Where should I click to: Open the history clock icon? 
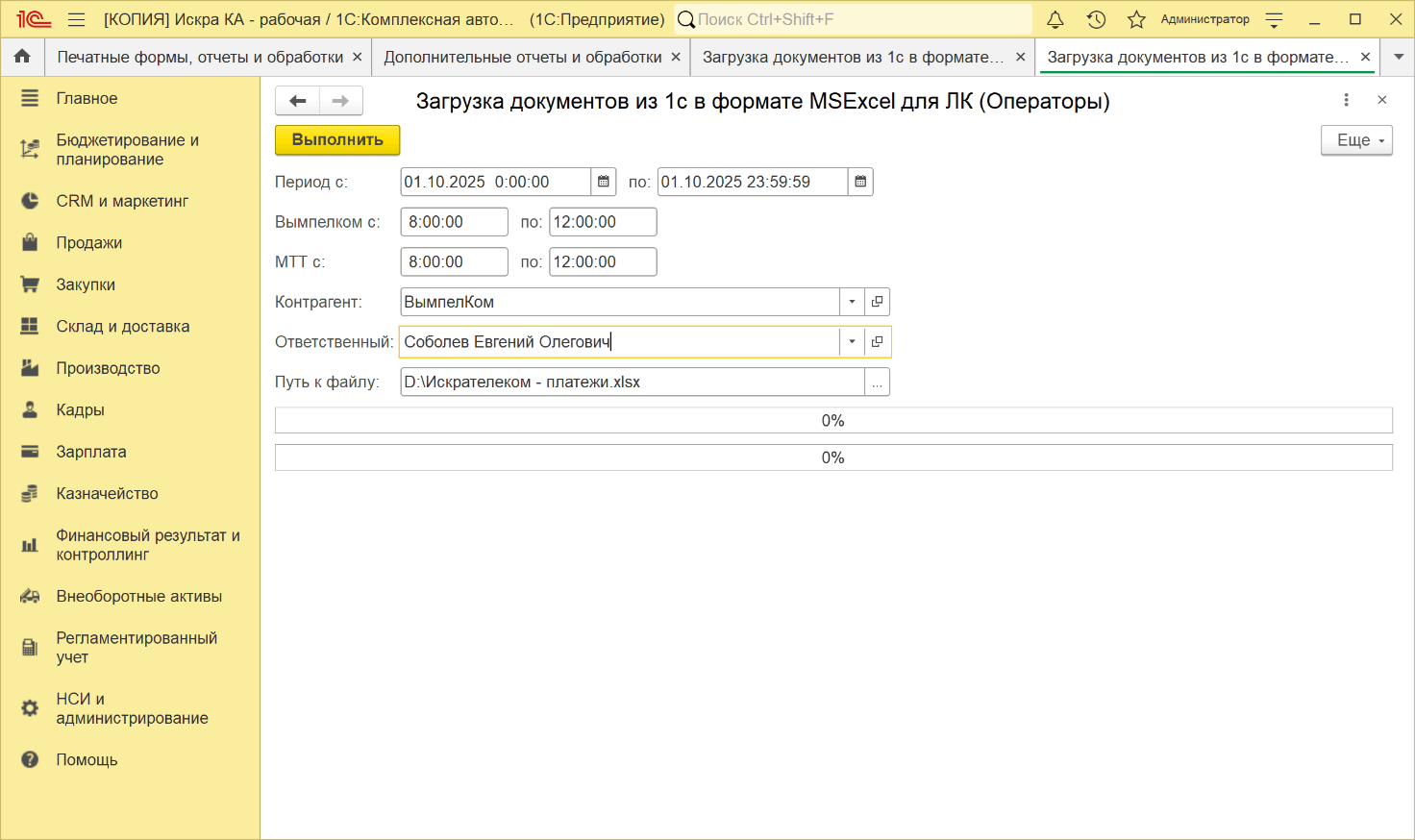pyautogui.click(x=1096, y=19)
